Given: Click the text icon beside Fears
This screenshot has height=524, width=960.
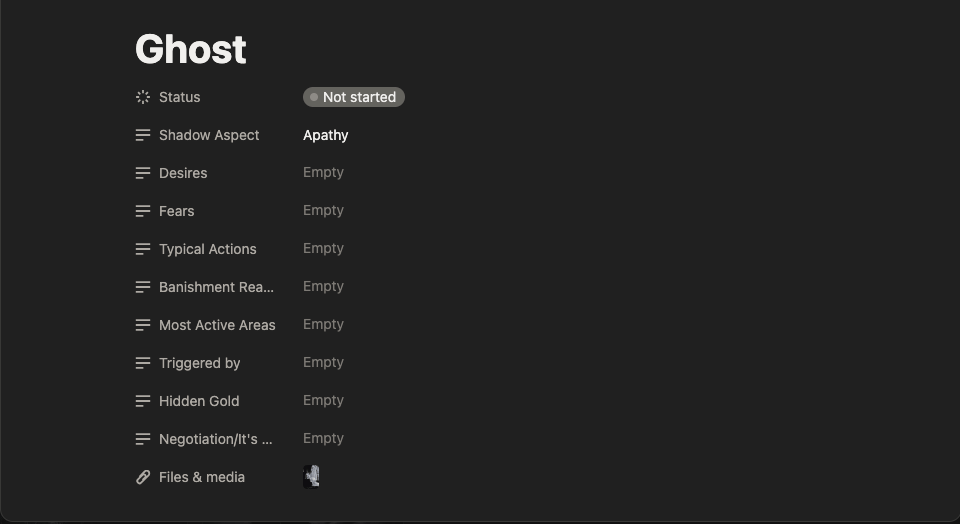Looking at the screenshot, I should coord(143,211).
